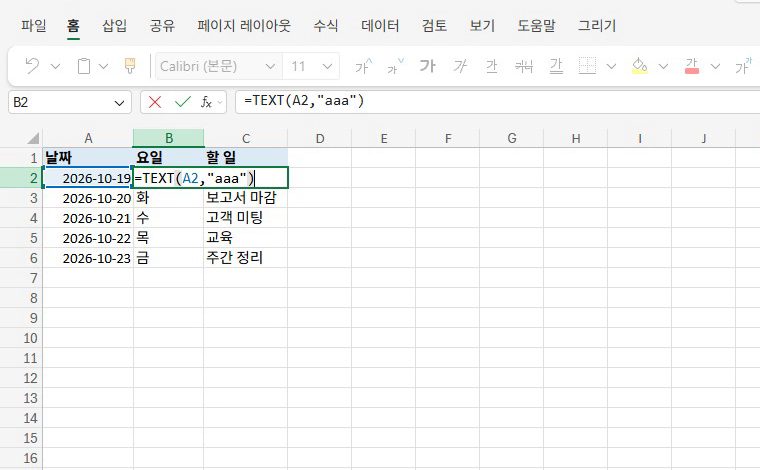This screenshot has width=760, height=470.
Task: Confirm formula with green checkmark
Action: 182,102
